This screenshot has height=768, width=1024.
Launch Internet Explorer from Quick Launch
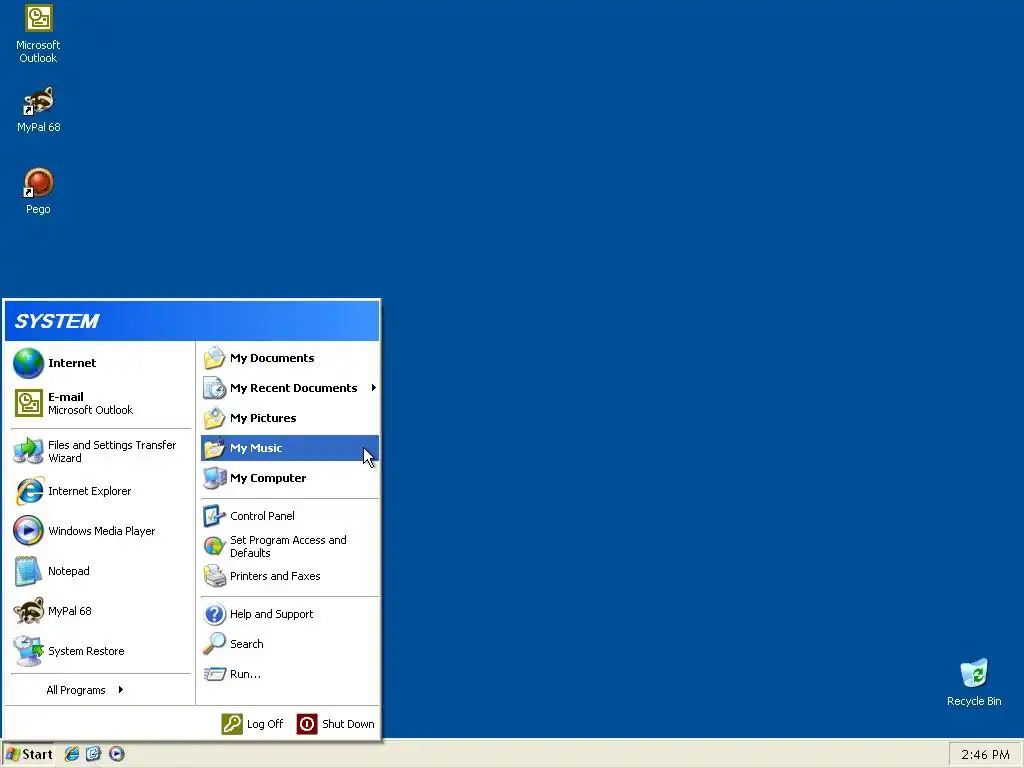(x=71, y=754)
